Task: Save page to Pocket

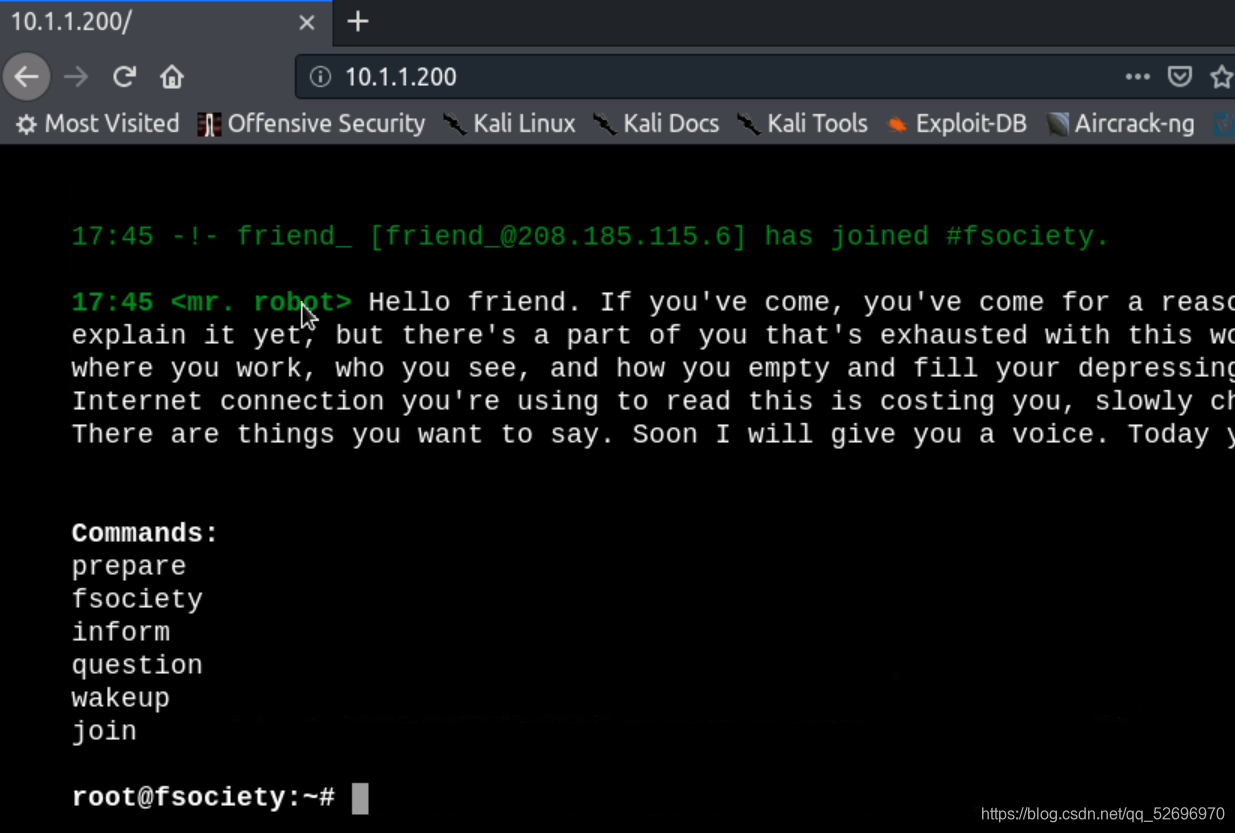Action: [x=1180, y=76]
